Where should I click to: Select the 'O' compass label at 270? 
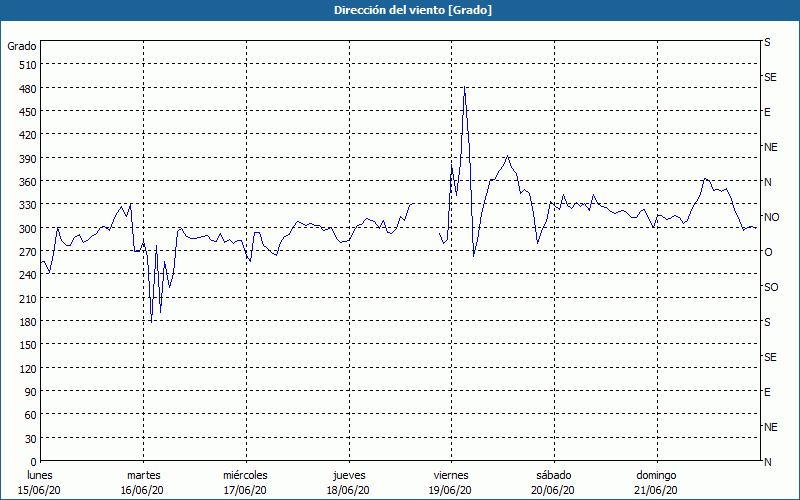coord(768,252)
